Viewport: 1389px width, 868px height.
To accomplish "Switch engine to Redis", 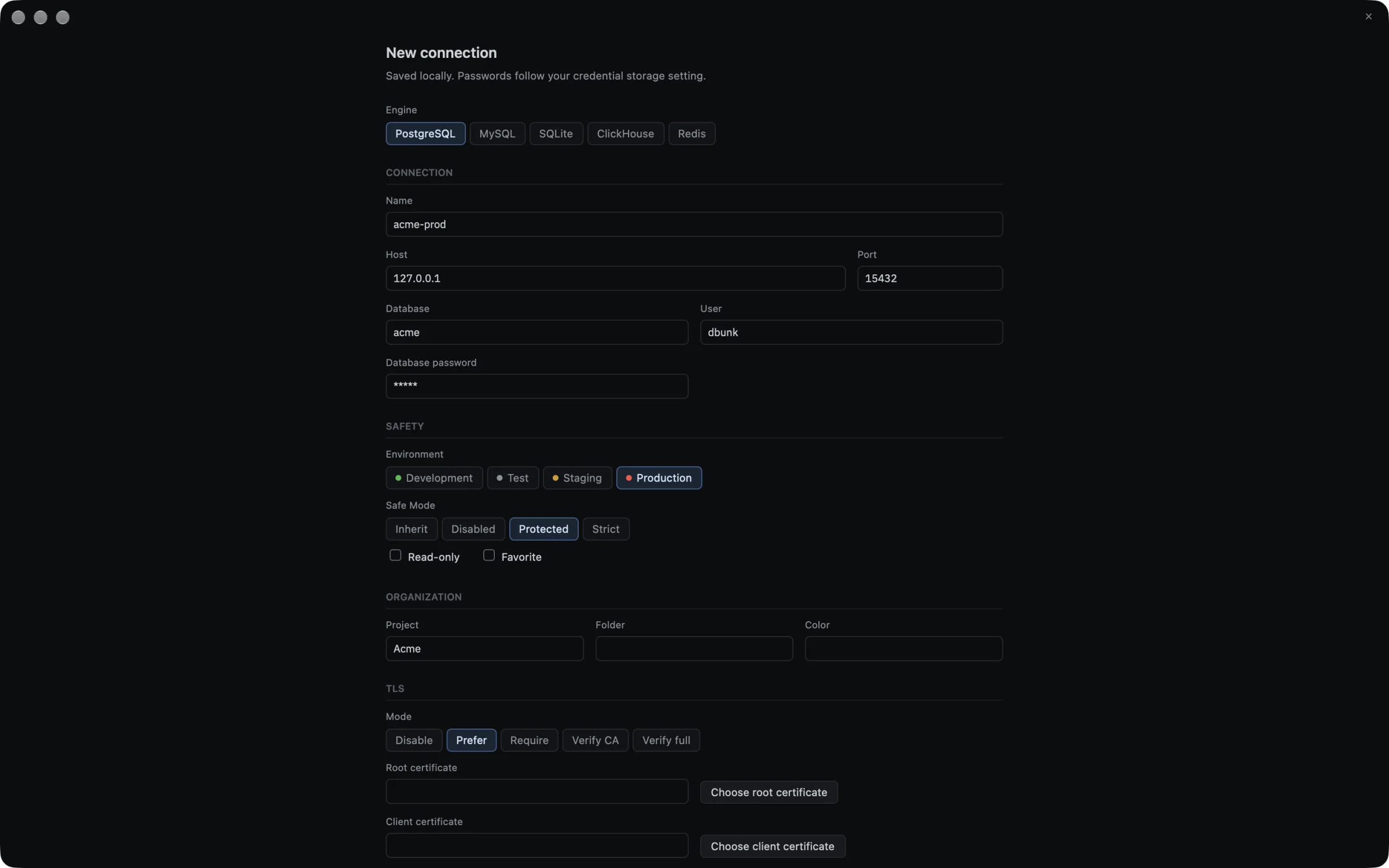I will (692, 134).
